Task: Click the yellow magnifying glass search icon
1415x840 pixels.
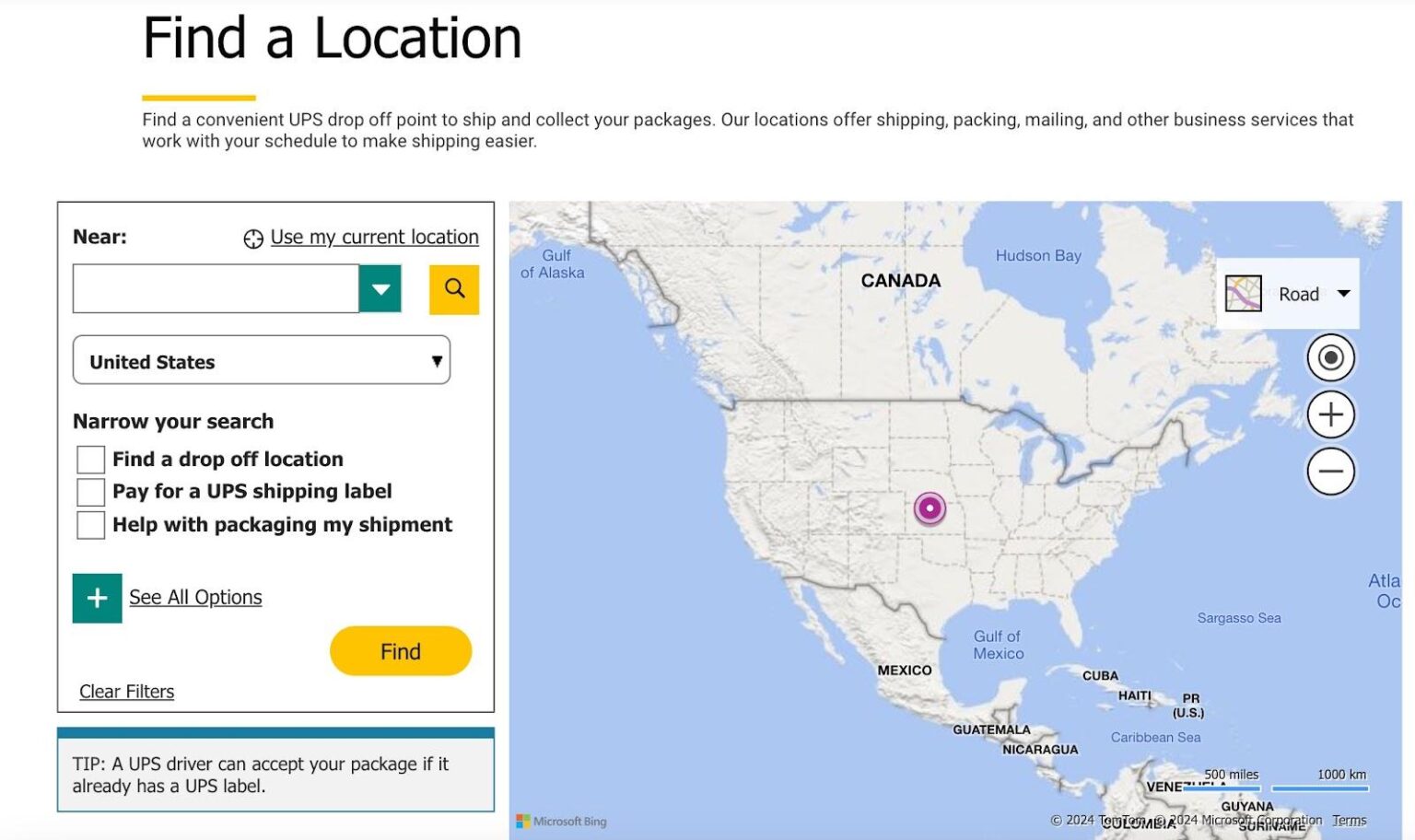Action: pos(453,289)
